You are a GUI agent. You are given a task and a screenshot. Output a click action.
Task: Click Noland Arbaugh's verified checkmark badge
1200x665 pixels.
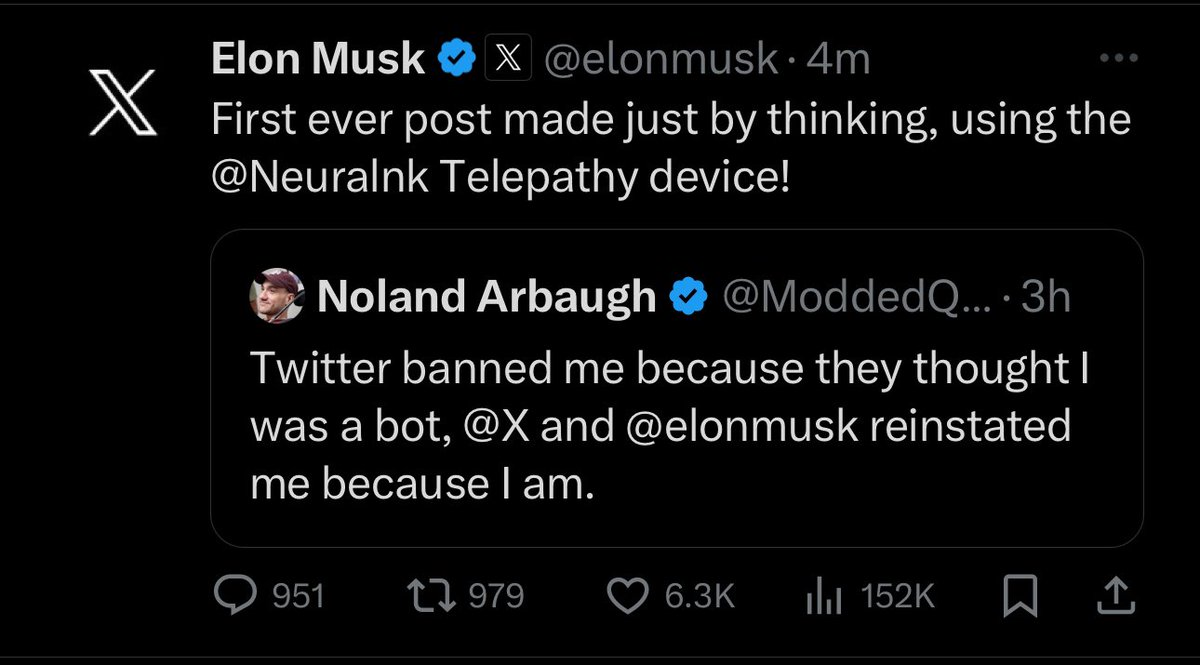pyautogui.click(x=689, y=297)
